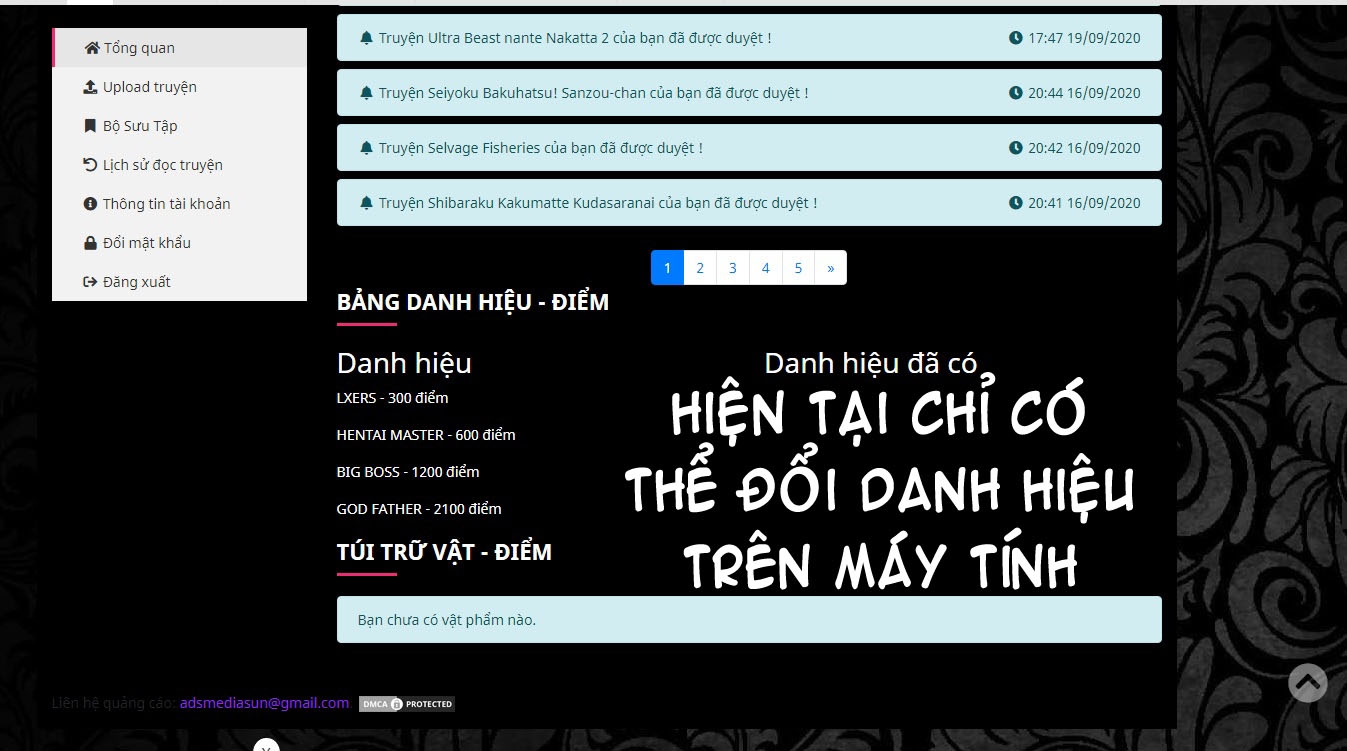The image size is (1347, 751).
Task: Click the DMCA Protected badge
Action: [x=406, y=703]
